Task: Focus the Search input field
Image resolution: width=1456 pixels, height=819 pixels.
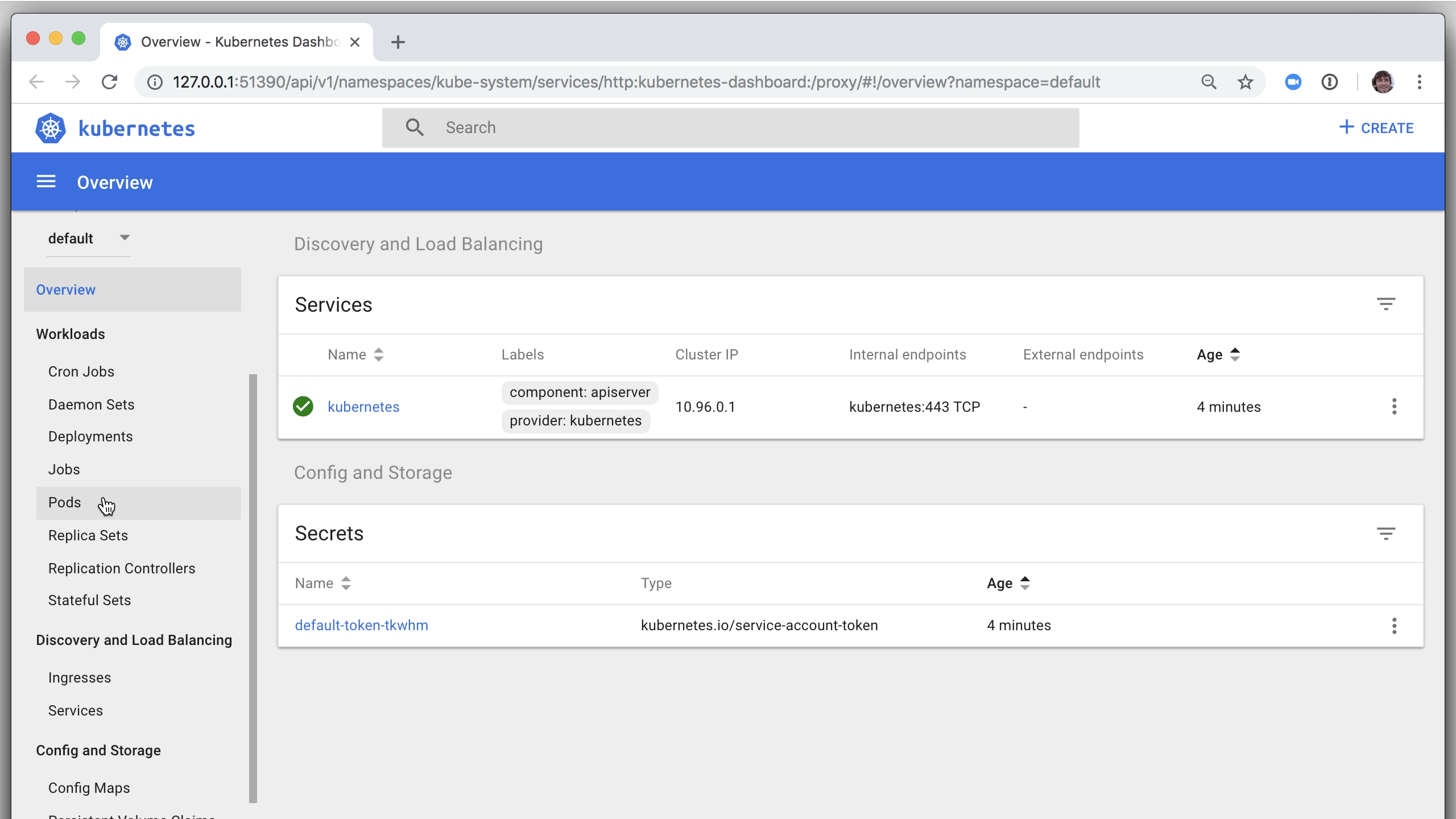Action: point(730,127)
